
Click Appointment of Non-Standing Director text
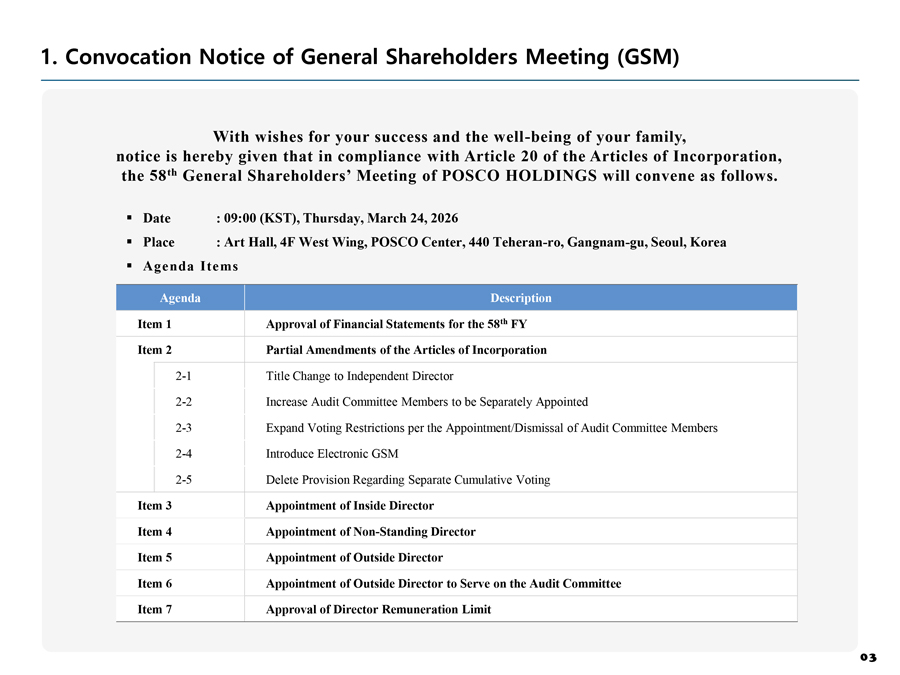370,532
